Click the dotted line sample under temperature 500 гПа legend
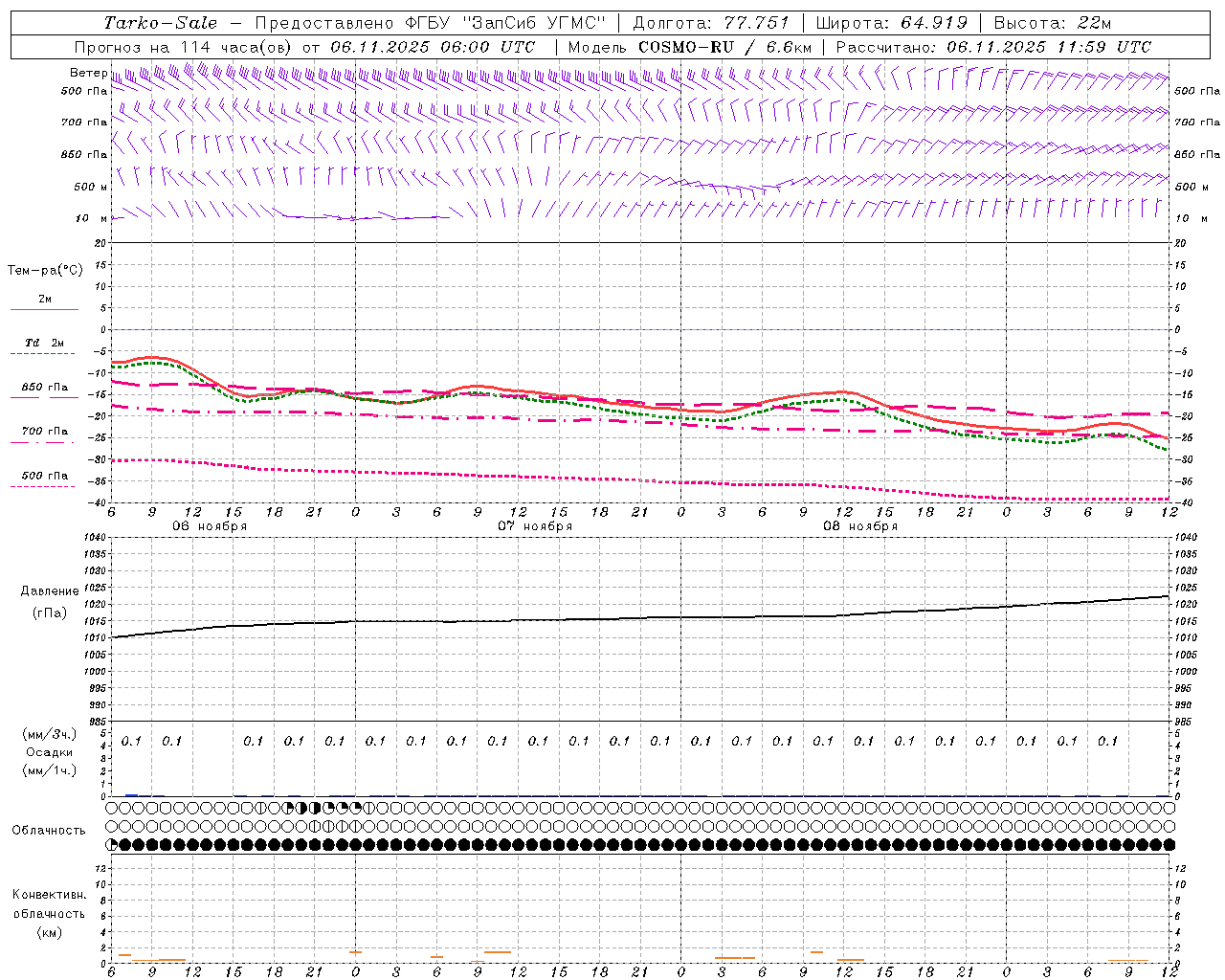Screen dimensions: 1225x980 44,486
